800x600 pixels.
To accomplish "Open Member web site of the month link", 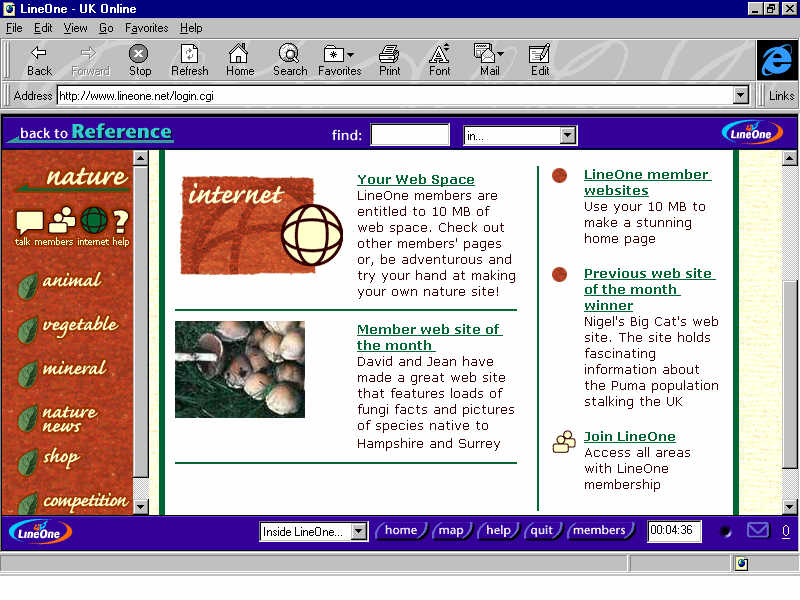I will (429, 337).
